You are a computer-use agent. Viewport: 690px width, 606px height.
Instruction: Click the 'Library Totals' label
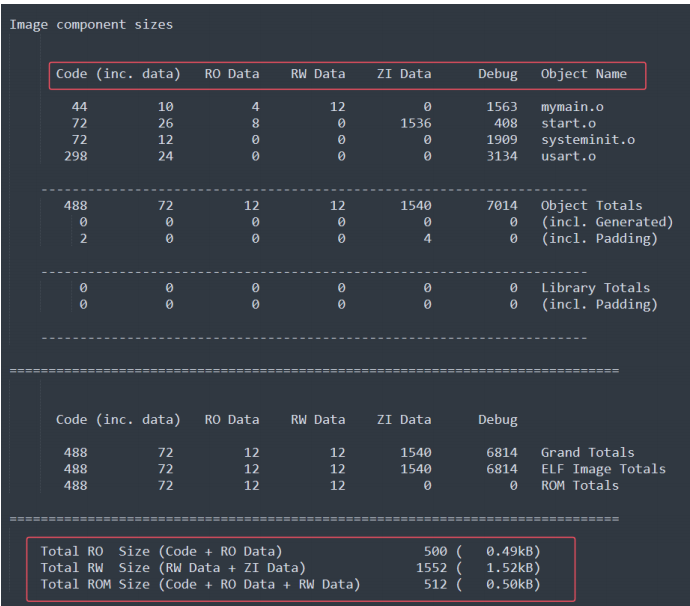point(595,288)
